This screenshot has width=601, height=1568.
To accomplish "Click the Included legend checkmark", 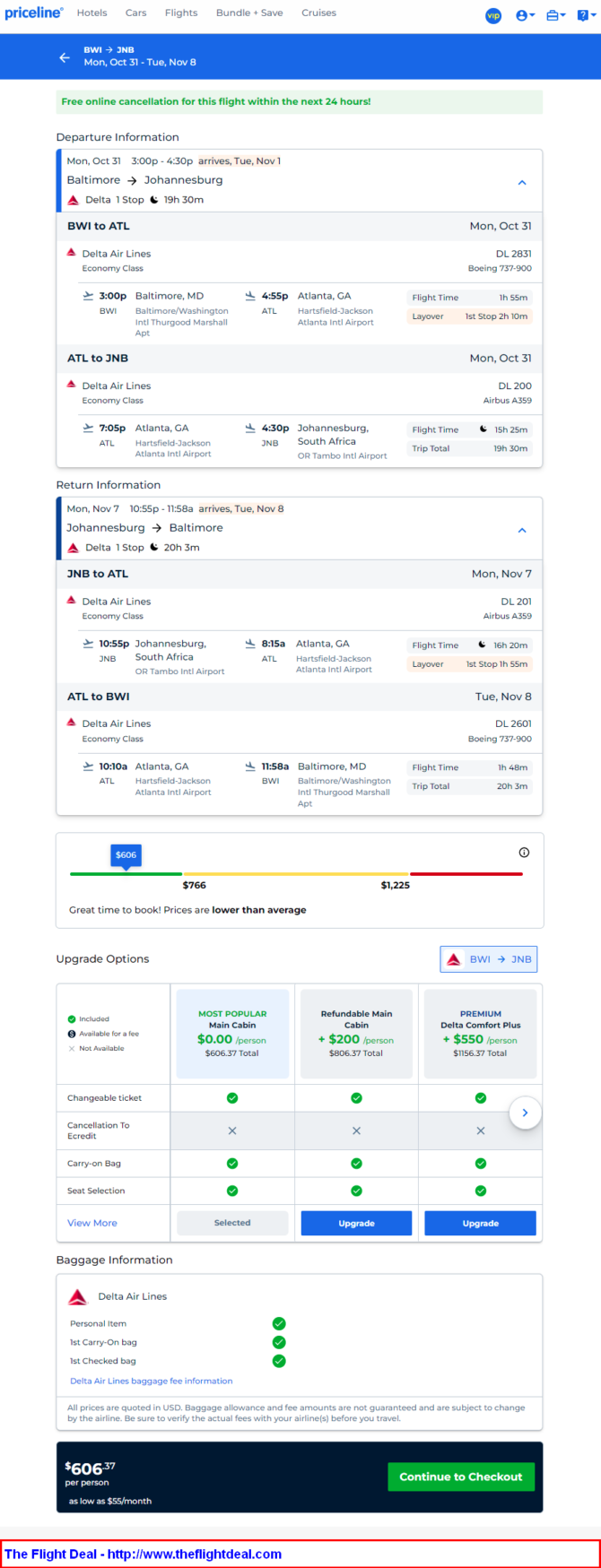I will point(72,1019).
